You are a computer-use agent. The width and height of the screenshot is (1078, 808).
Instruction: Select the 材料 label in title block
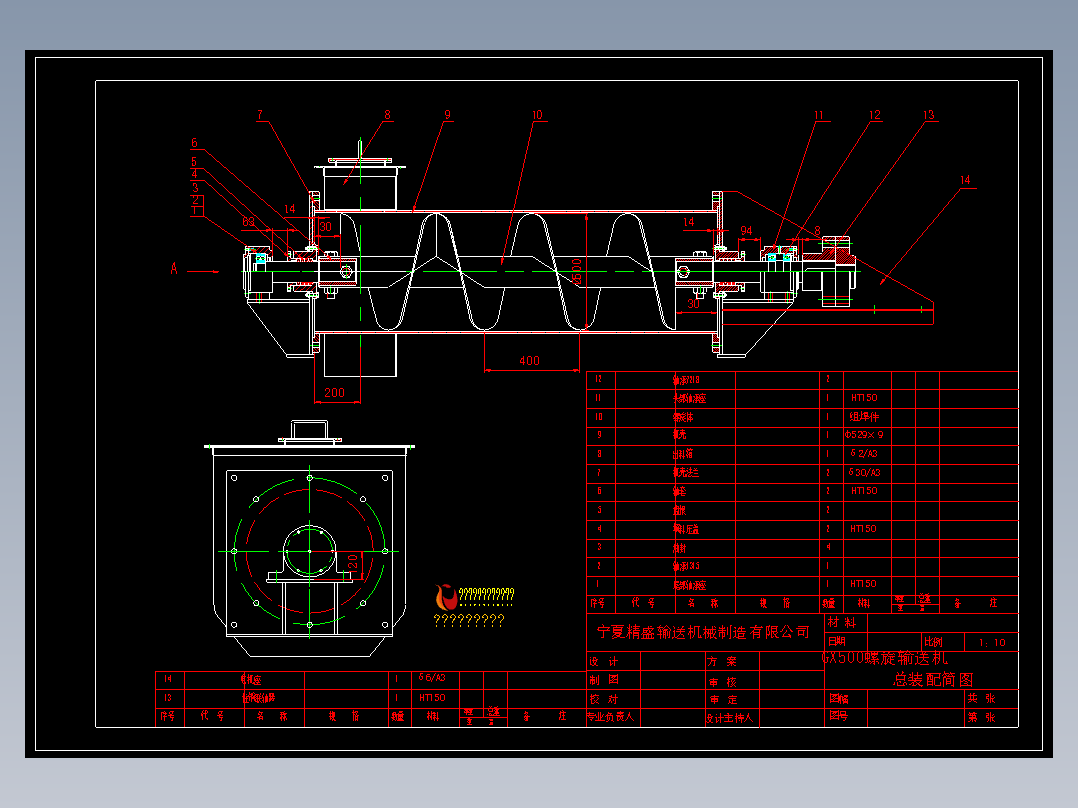[842, 622]
